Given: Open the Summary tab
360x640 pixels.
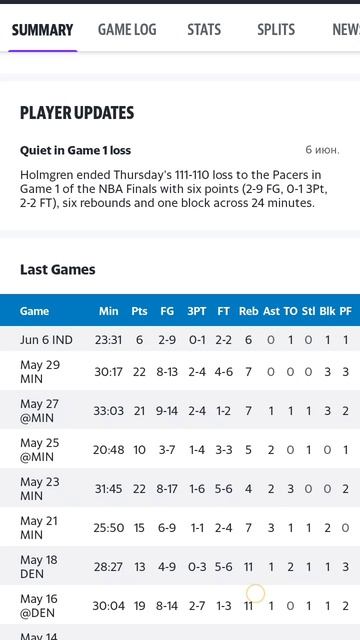Looking at the screenshot, I should coord(42,30).
